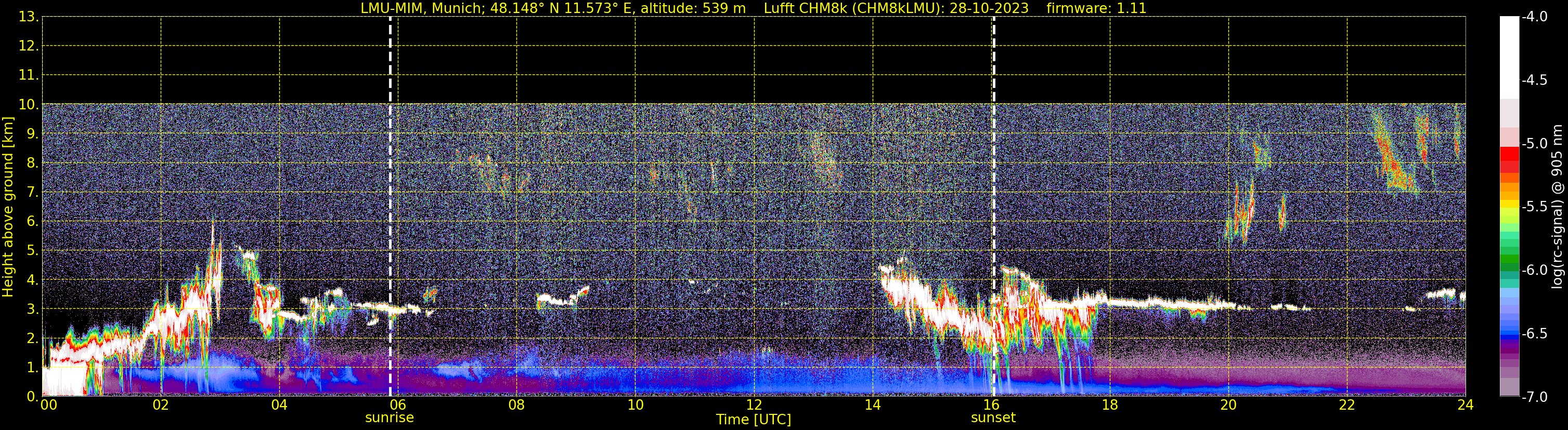This screenshot has height=430, width=1568.
Task: Click the colorbar tick value '-4.0'
Action: tap(1534, 17)
